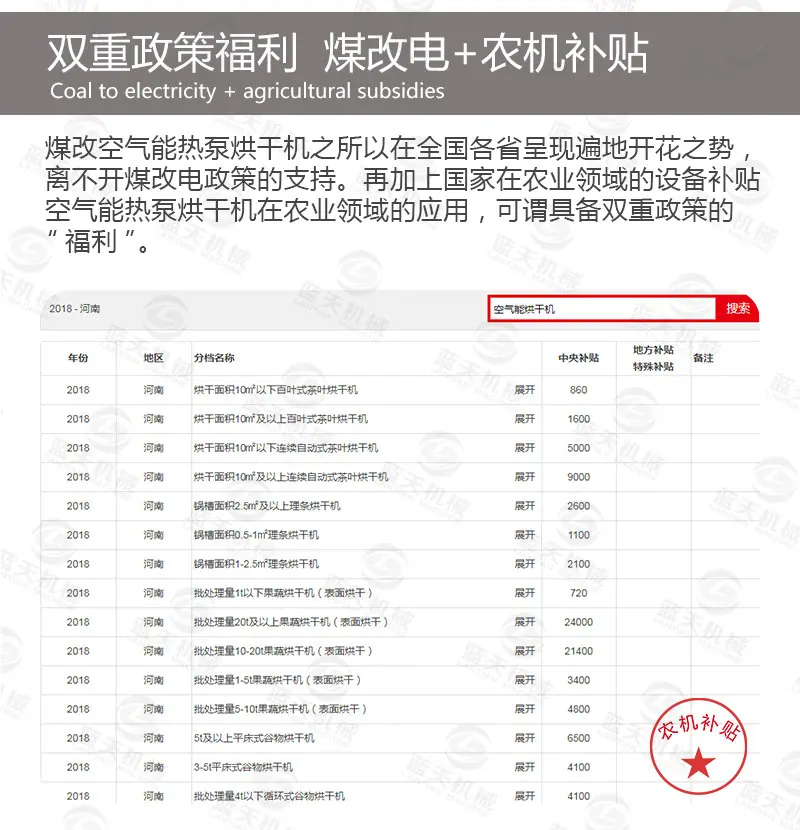Click the subsidy value 2600

click(579, 506)
